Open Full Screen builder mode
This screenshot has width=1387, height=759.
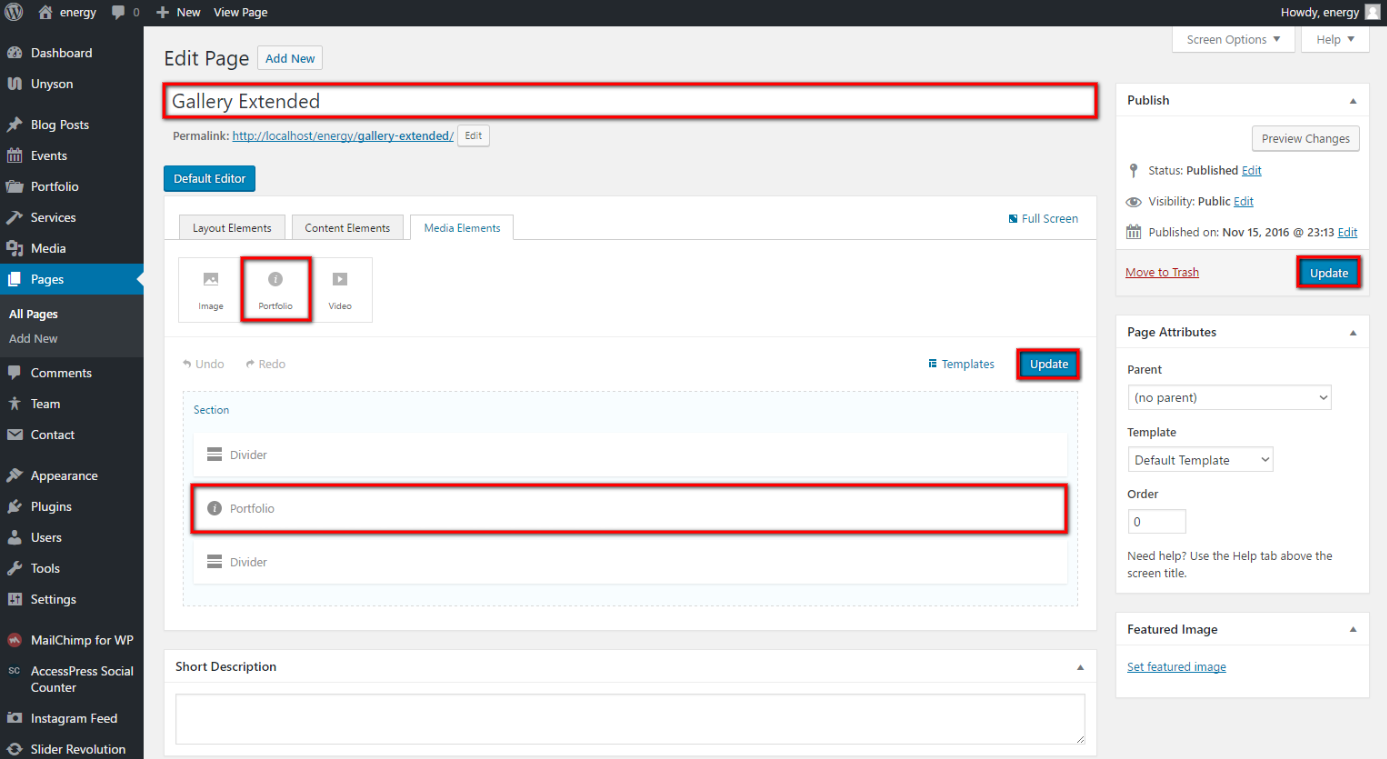point(1043,218)
